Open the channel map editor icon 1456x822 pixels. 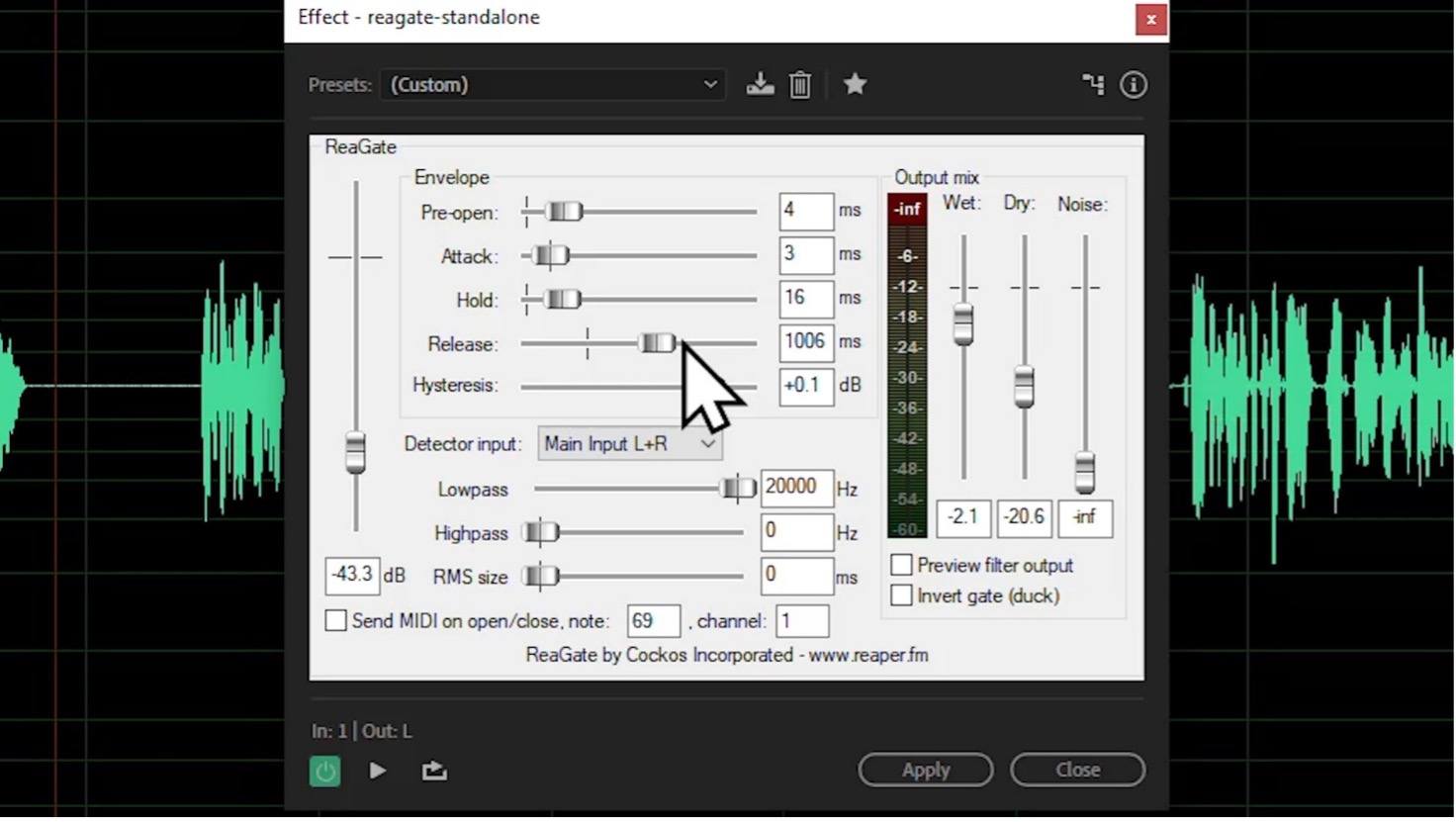[1093, 85]
